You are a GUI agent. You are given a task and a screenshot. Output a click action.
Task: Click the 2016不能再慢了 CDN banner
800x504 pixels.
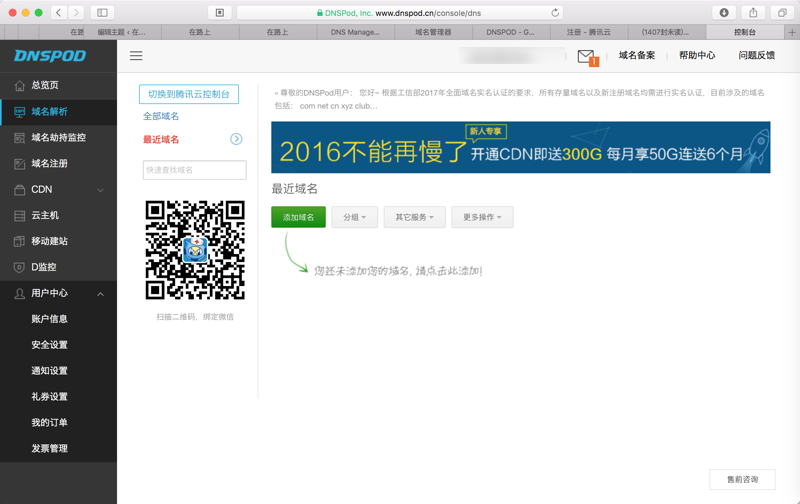[x=520, y=147]
